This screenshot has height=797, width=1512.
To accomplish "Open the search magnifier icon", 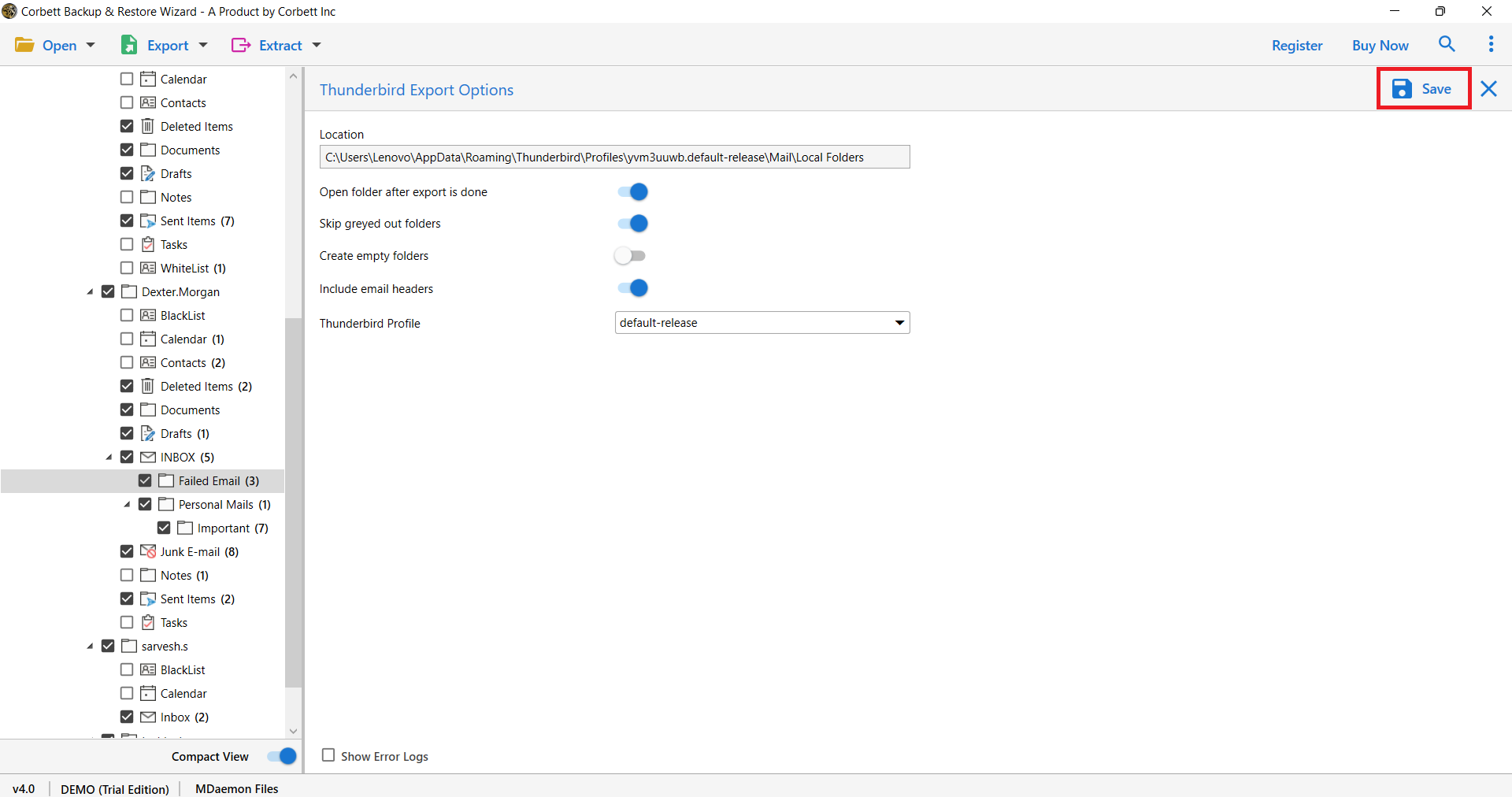I will point(1447,44).
